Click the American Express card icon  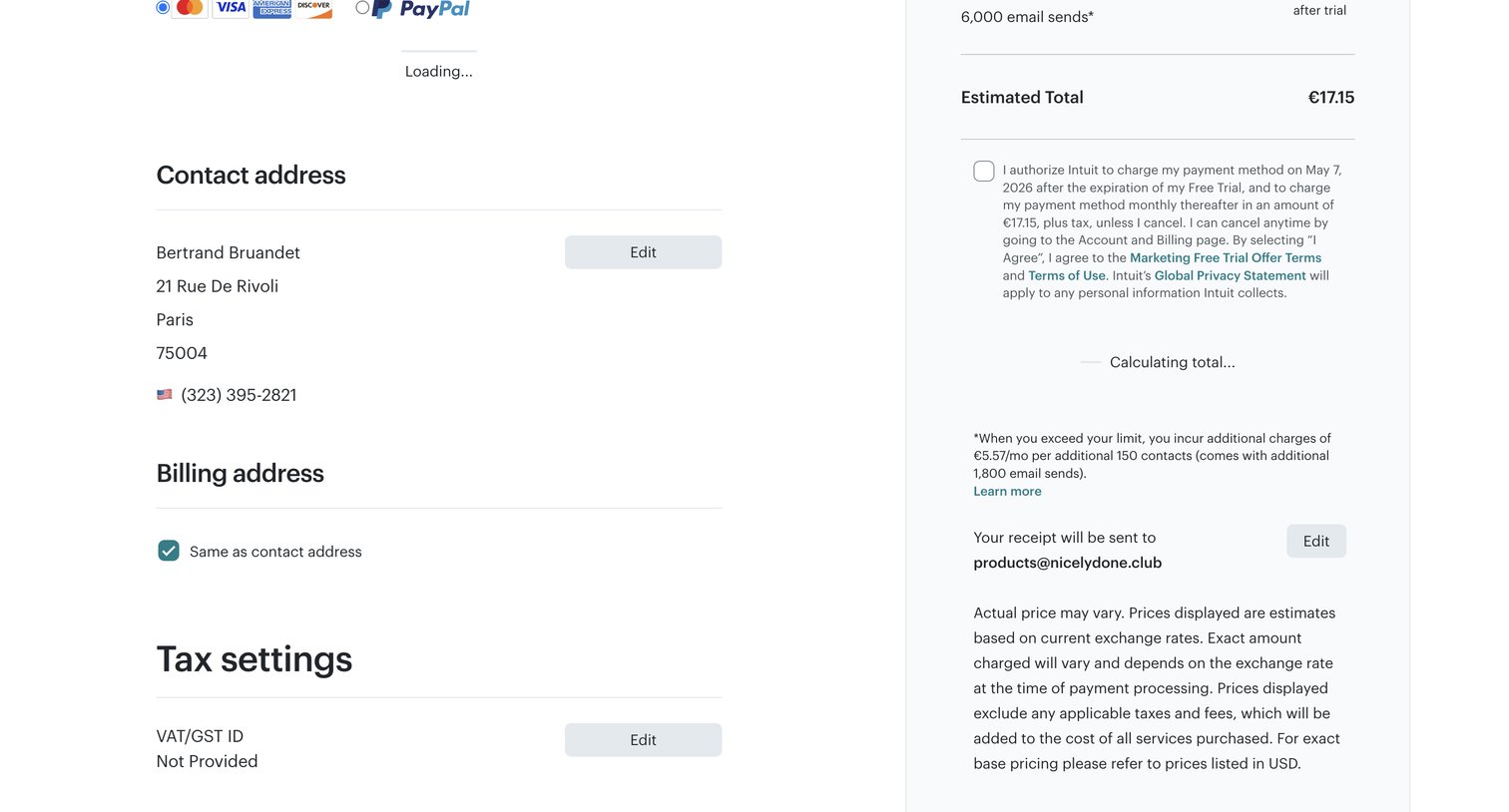(272, 8)
